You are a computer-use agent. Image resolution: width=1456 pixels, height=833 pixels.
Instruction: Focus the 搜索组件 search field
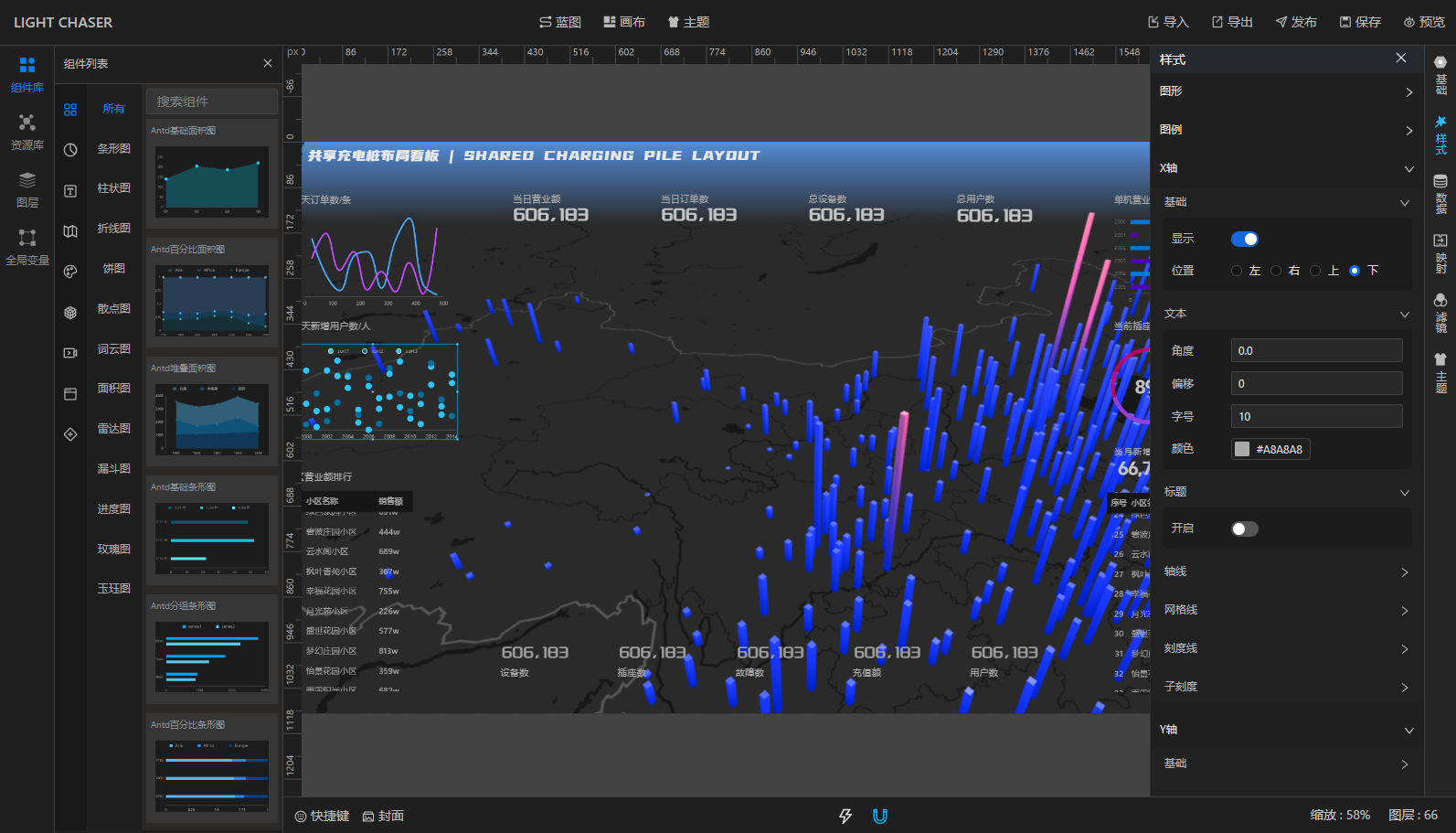(212, 101)
